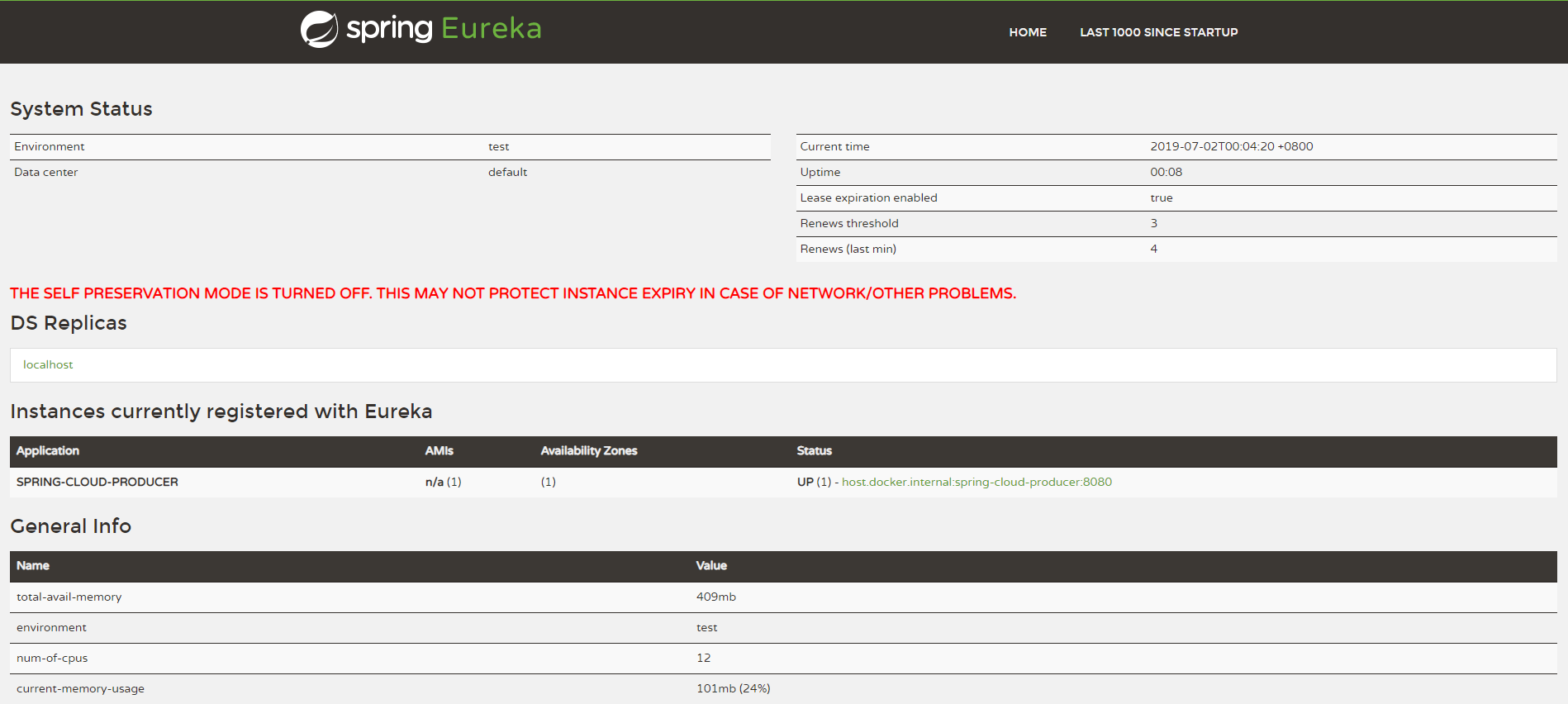This screenshot has height=704, width=1568.
Task: Select the 101mb (24%) usage value
Action: (734, 688)
